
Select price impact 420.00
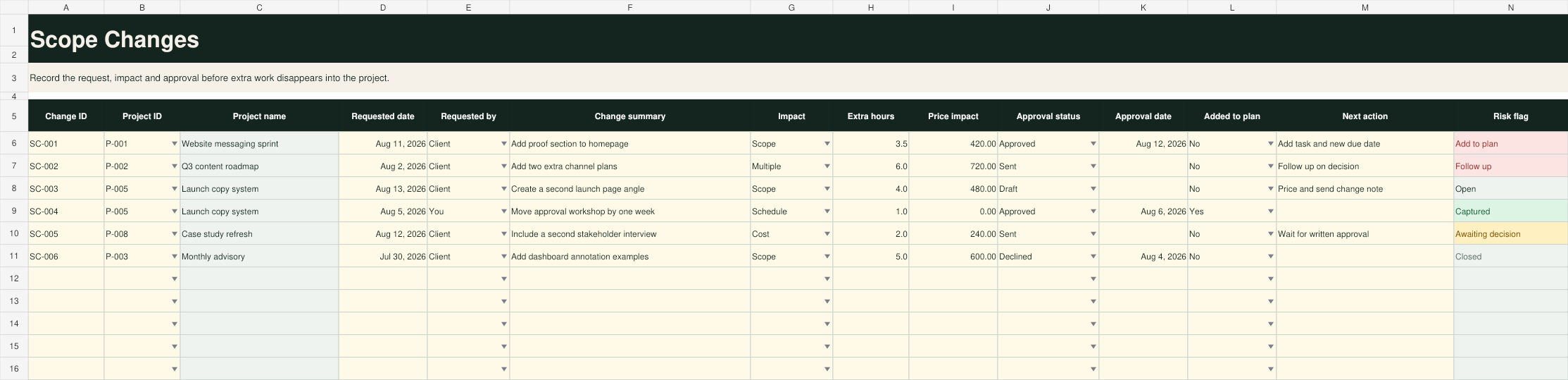click(x=953, y=144)
